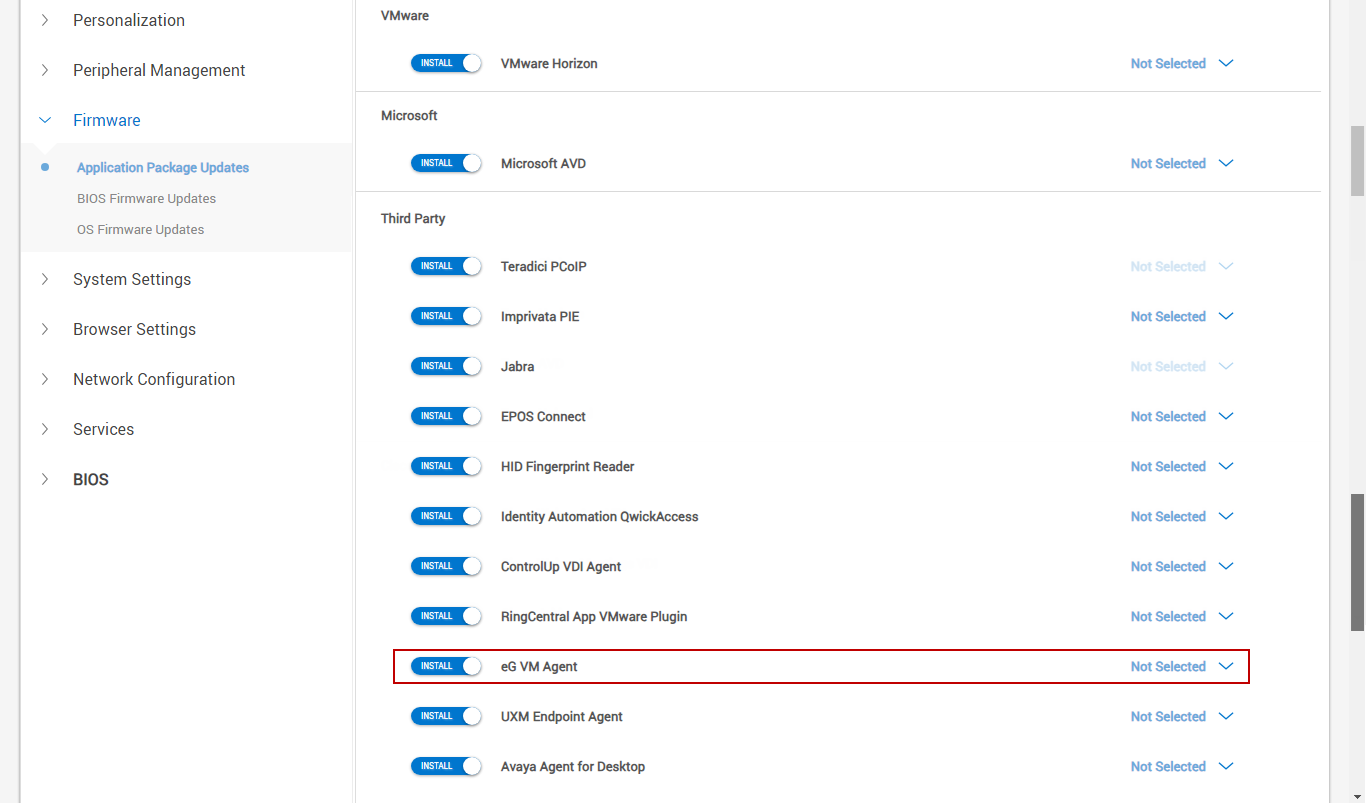
Task: Click the lower page scrollbar thumb
Action: [1357, 562]
